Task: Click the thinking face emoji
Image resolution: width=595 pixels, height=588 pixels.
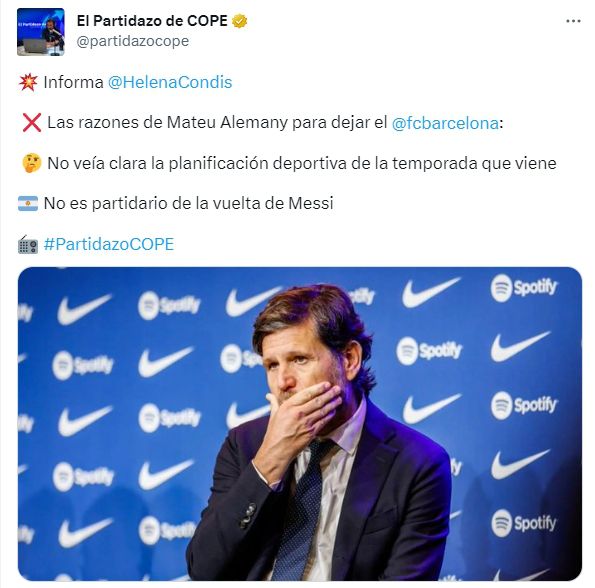Action: coord(31,163)
